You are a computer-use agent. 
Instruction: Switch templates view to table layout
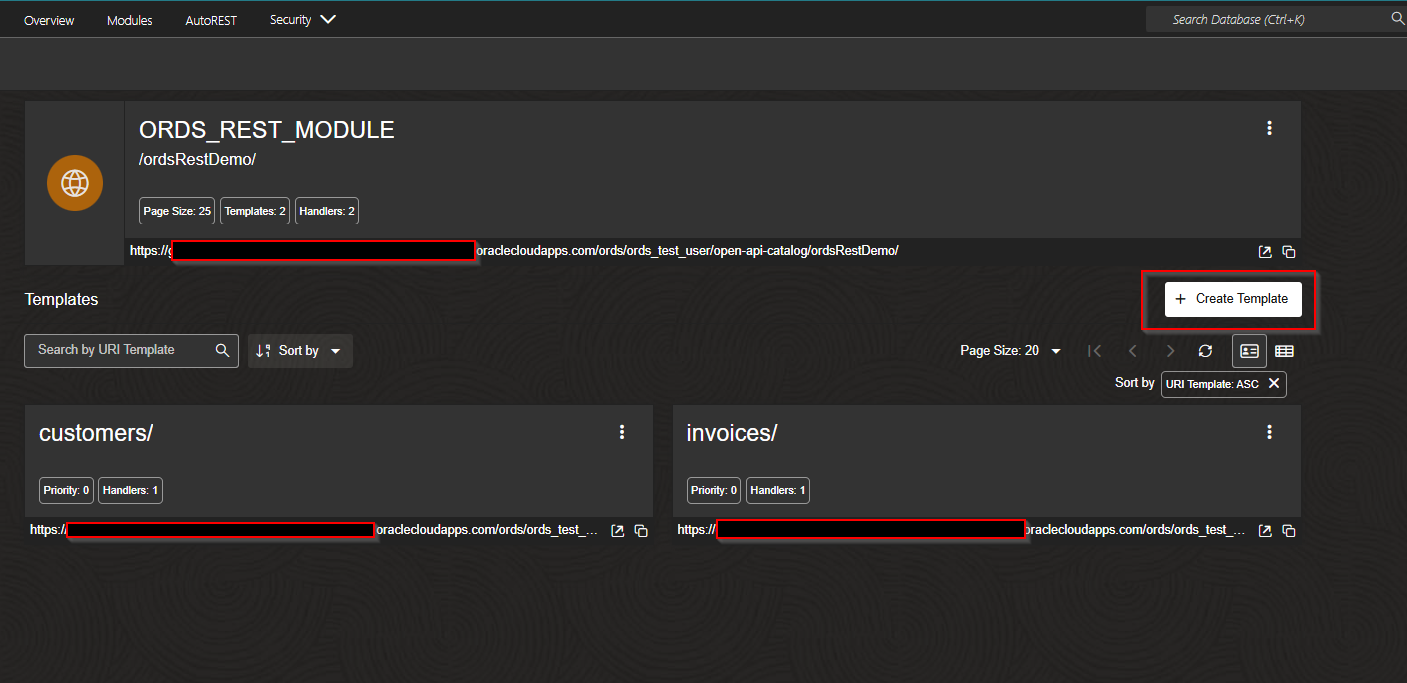click(x=1285, y=351)
